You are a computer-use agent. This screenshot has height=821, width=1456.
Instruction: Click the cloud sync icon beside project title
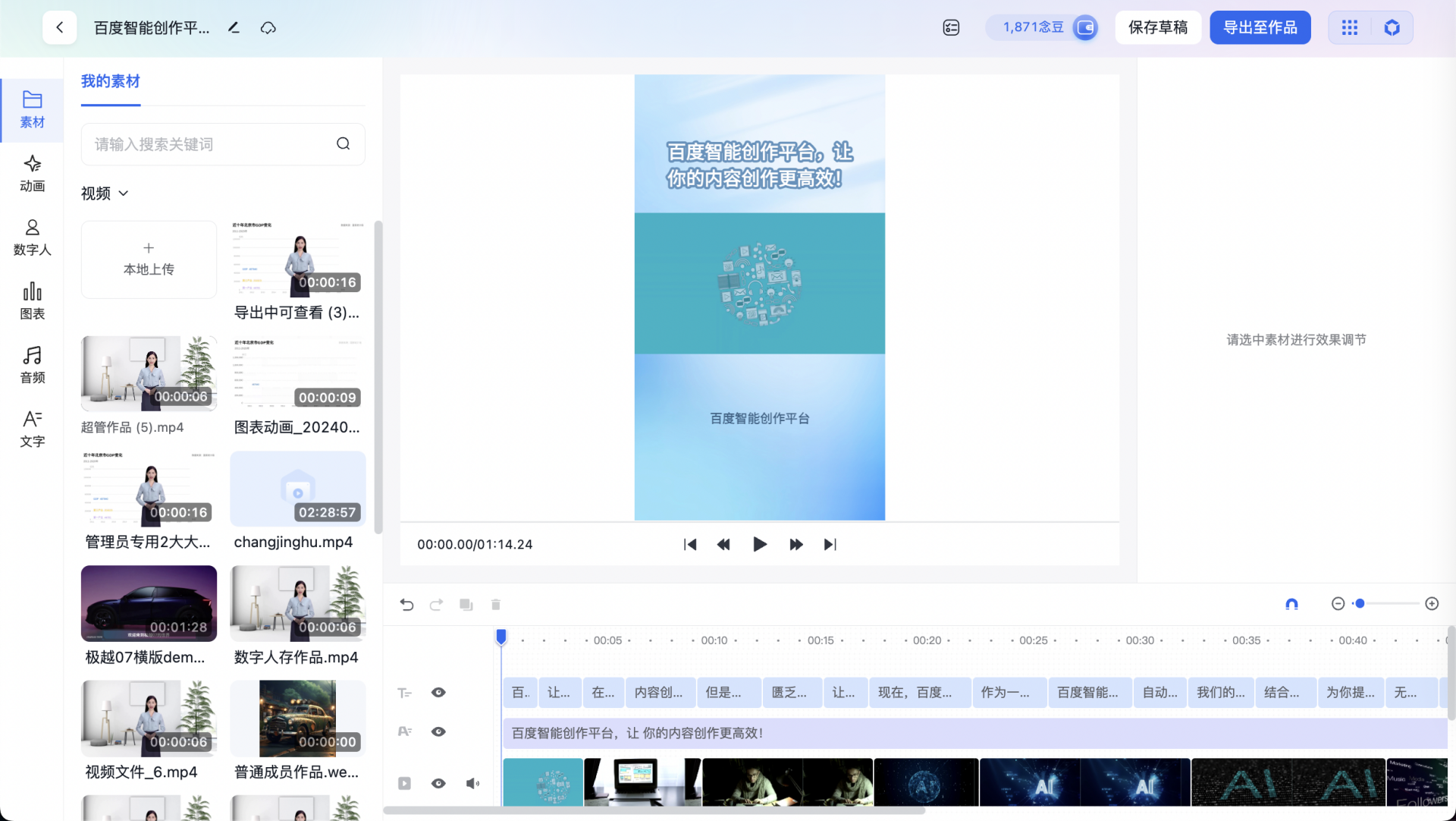tap(268, 27)
